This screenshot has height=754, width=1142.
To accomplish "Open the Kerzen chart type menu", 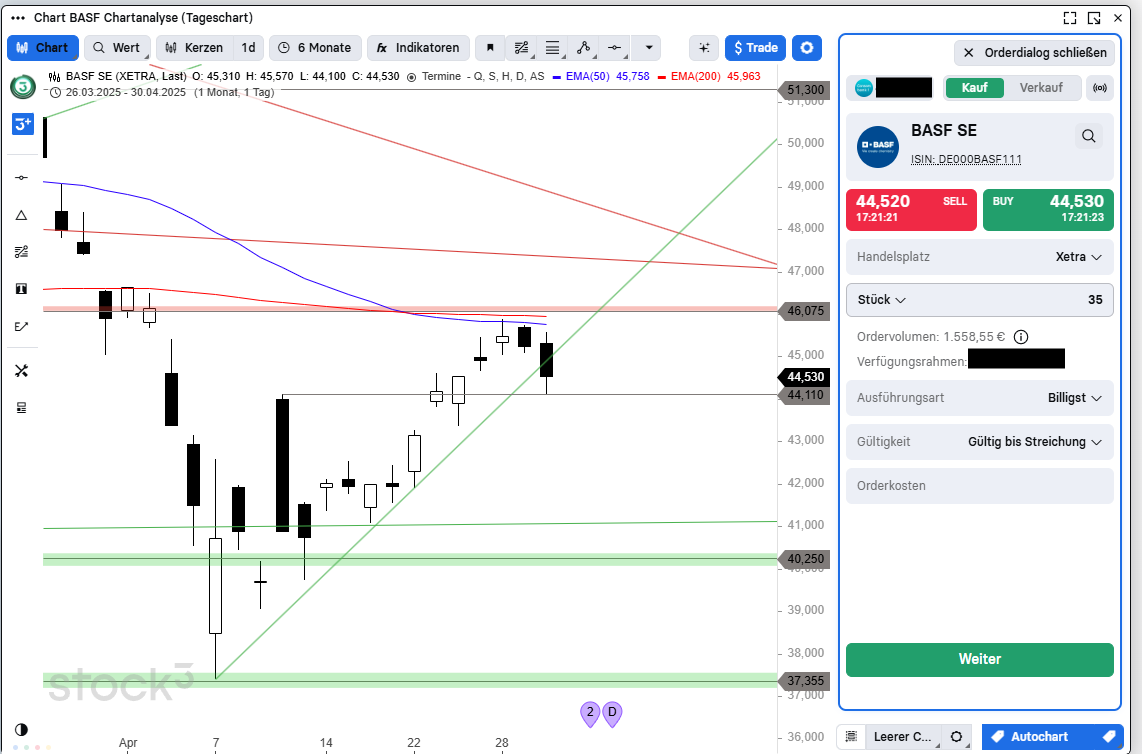I will coord(195,48).
